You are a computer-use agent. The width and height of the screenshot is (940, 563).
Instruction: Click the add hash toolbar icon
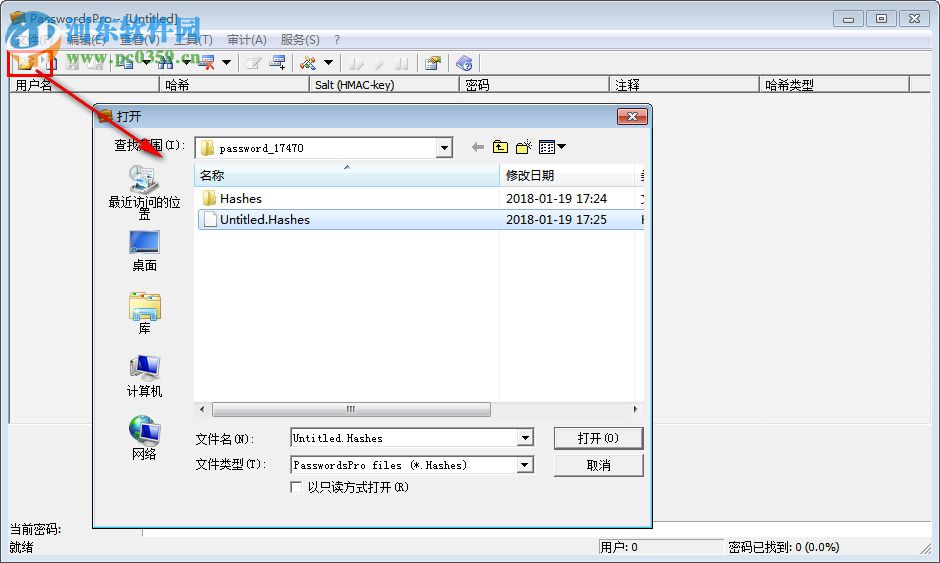pos(277,62)
